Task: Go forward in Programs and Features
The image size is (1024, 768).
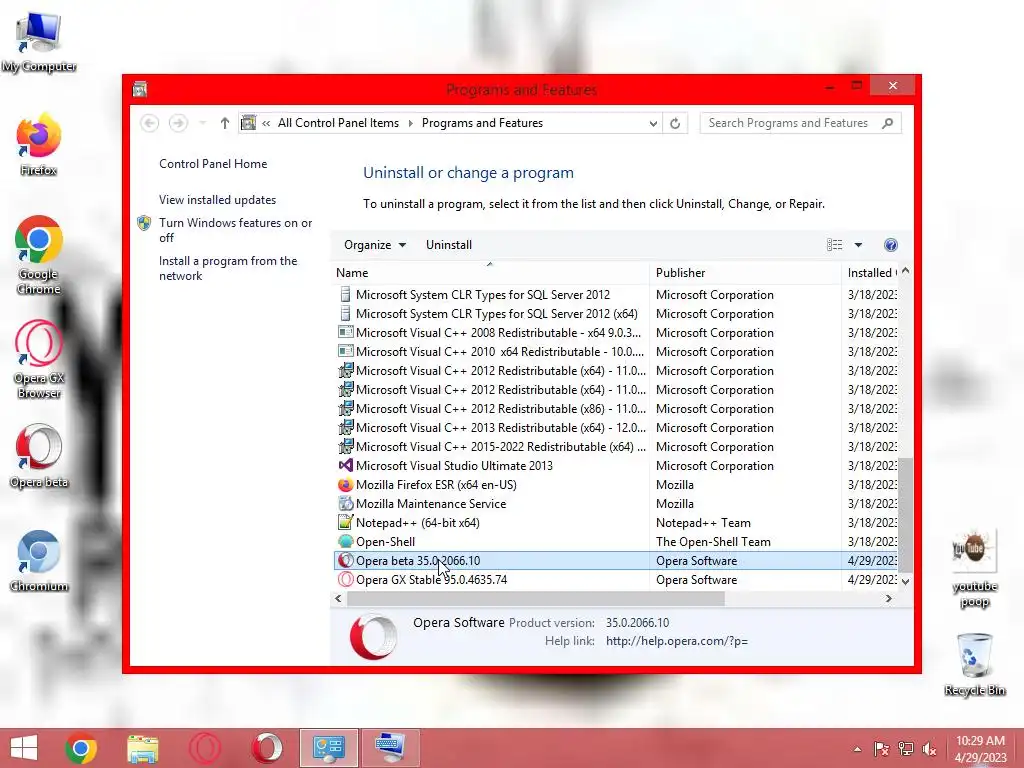Action: click(x=178, y=123)
